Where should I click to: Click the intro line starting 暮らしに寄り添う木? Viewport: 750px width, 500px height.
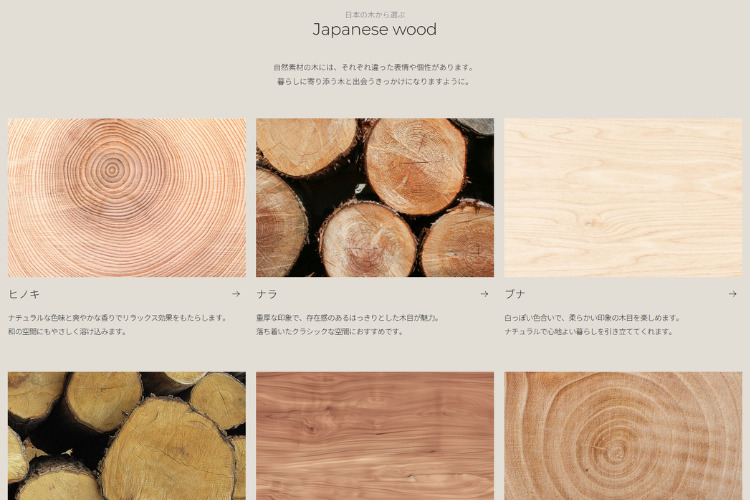[x=375, y=81]
